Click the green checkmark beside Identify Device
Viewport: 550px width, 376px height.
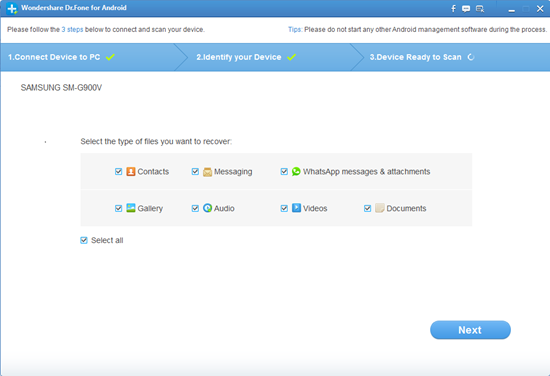291,57
